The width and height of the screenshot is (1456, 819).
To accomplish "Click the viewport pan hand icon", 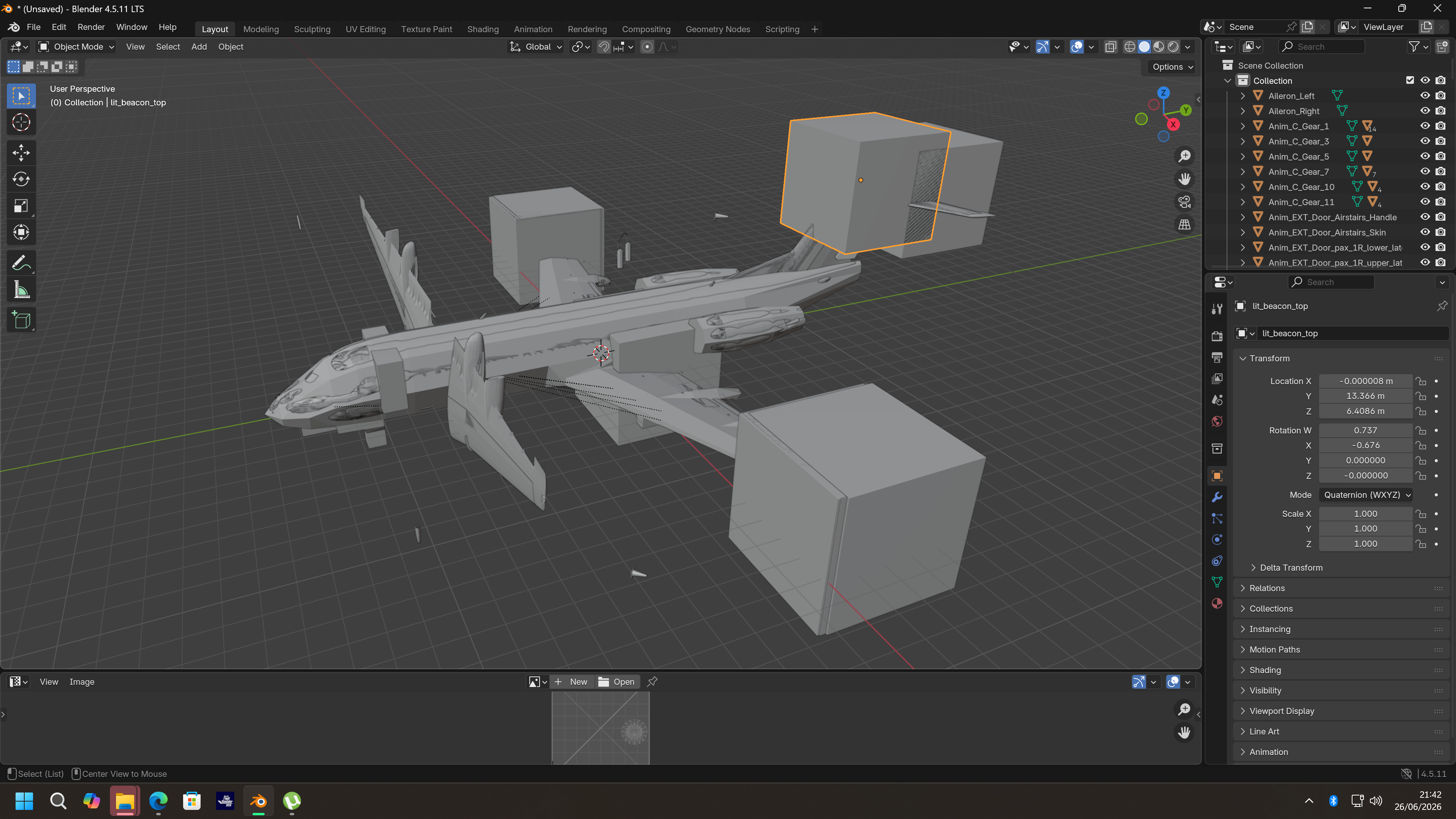I will click(1184, 179).
